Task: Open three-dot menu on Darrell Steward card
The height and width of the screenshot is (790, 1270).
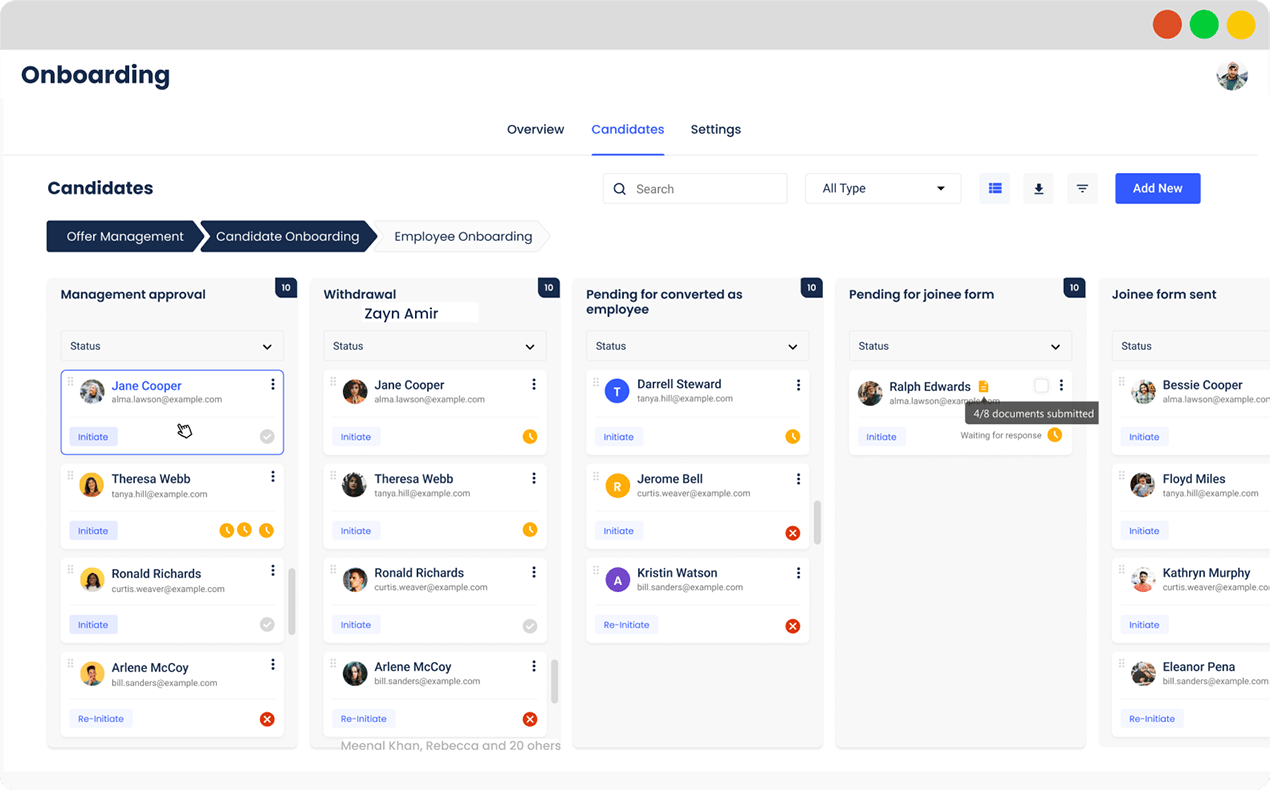Action: [798, 385]
